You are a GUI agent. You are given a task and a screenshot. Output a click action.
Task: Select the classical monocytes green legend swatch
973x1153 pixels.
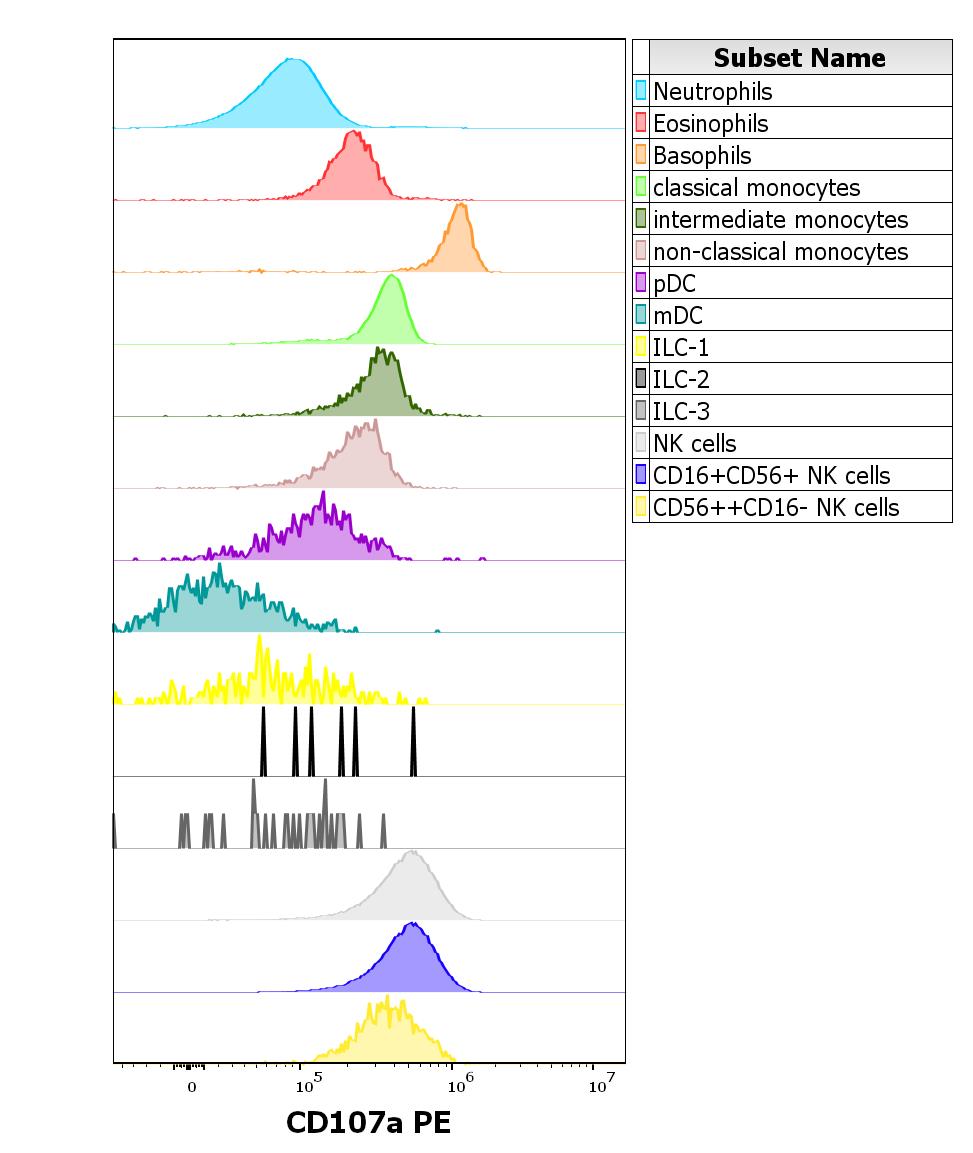(641, 187)
